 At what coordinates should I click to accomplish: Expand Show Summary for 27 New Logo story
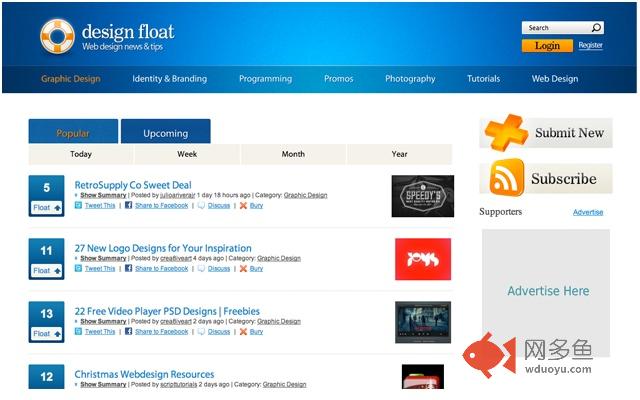(x=103, y=258)
